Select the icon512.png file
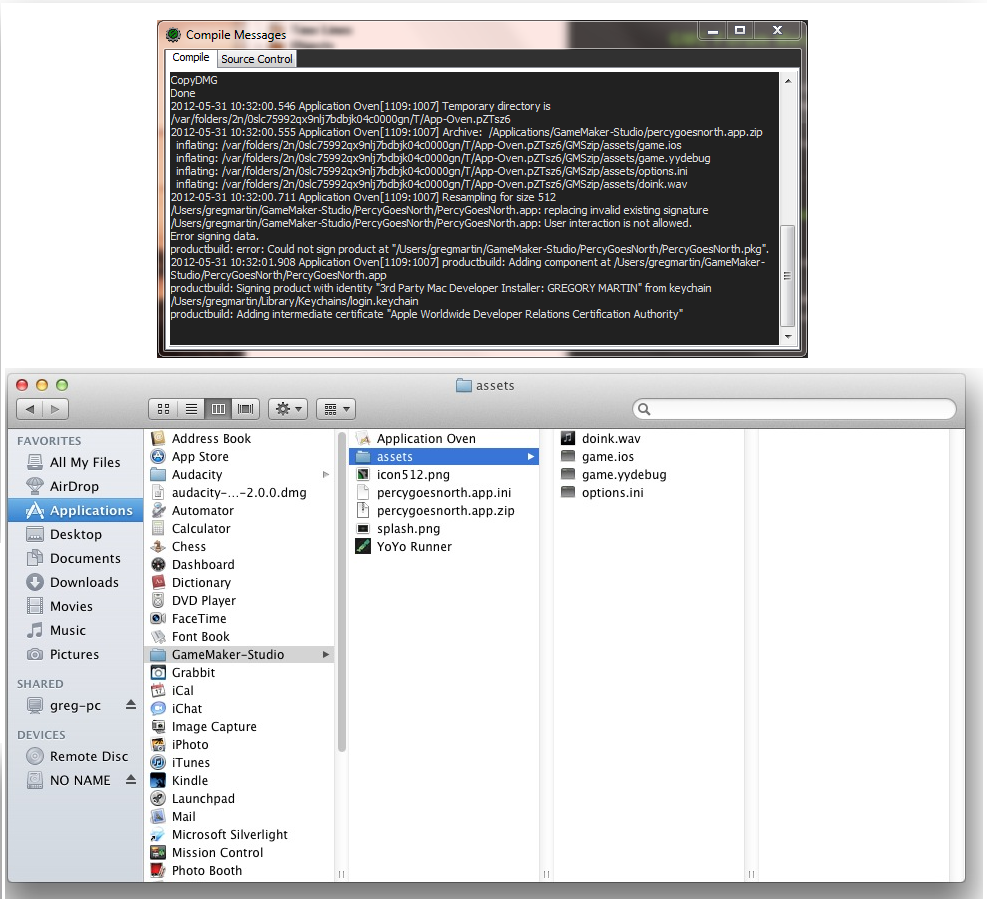 point(444,475)
